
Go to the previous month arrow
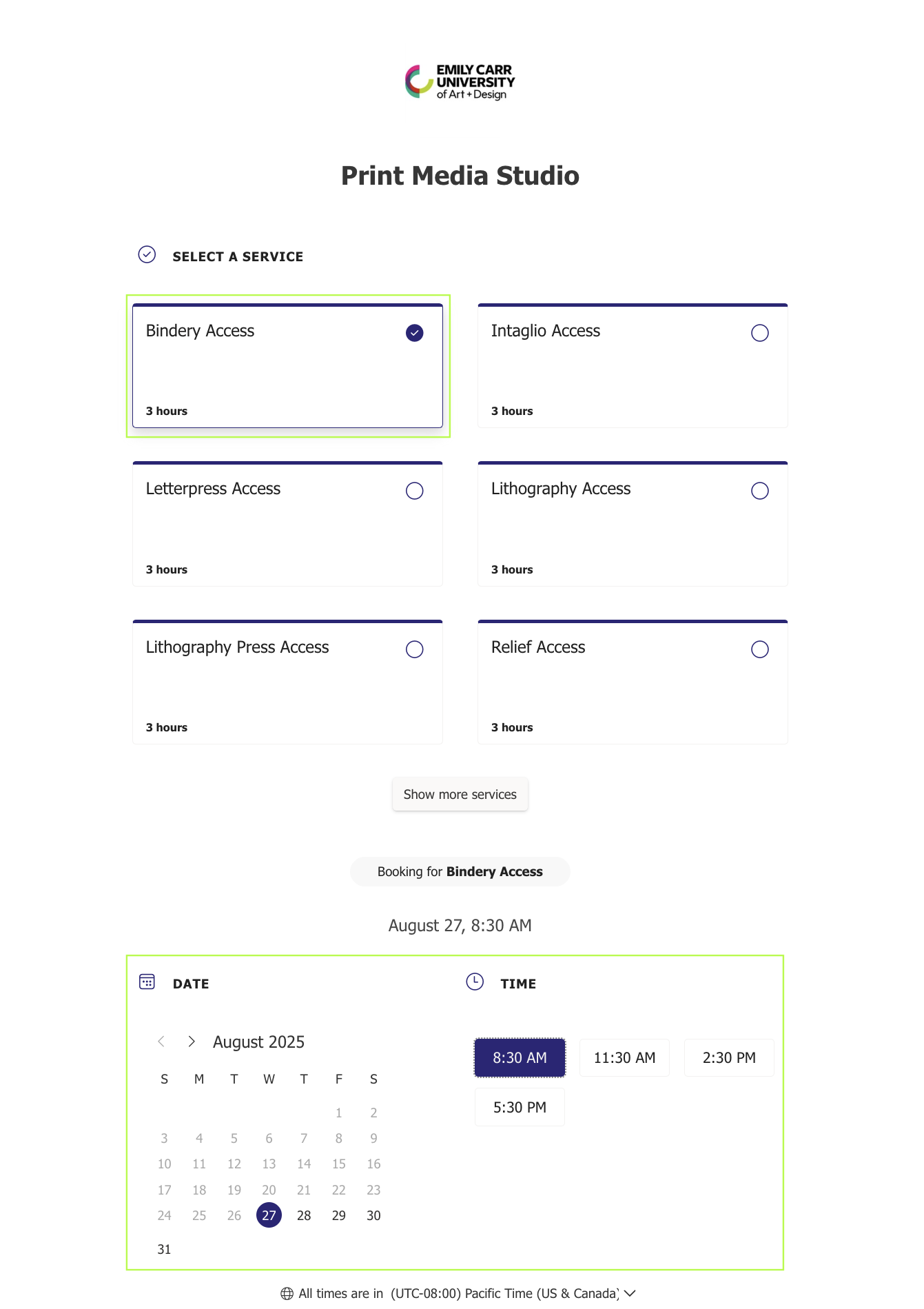(x=161, y=1042)
